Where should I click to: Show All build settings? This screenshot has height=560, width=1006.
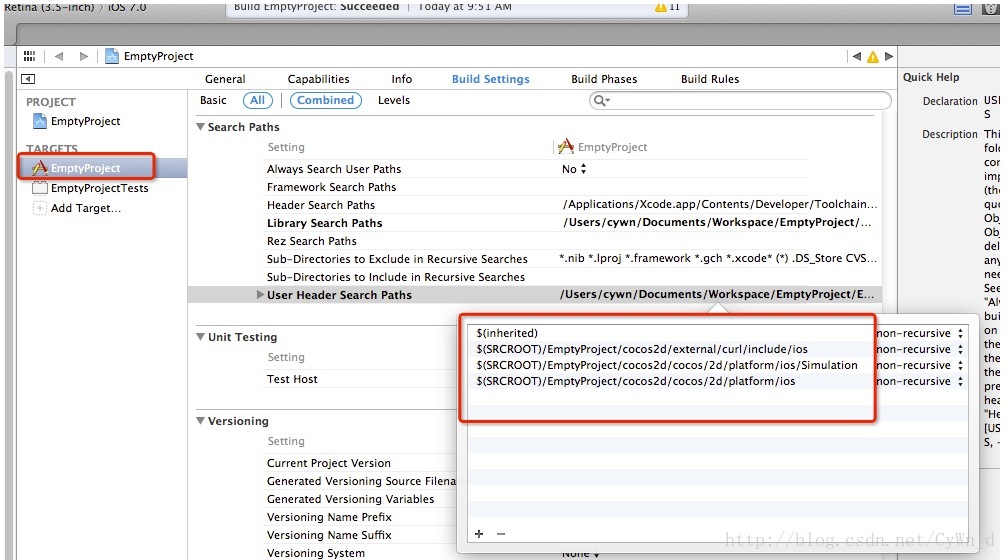(257, 100)
